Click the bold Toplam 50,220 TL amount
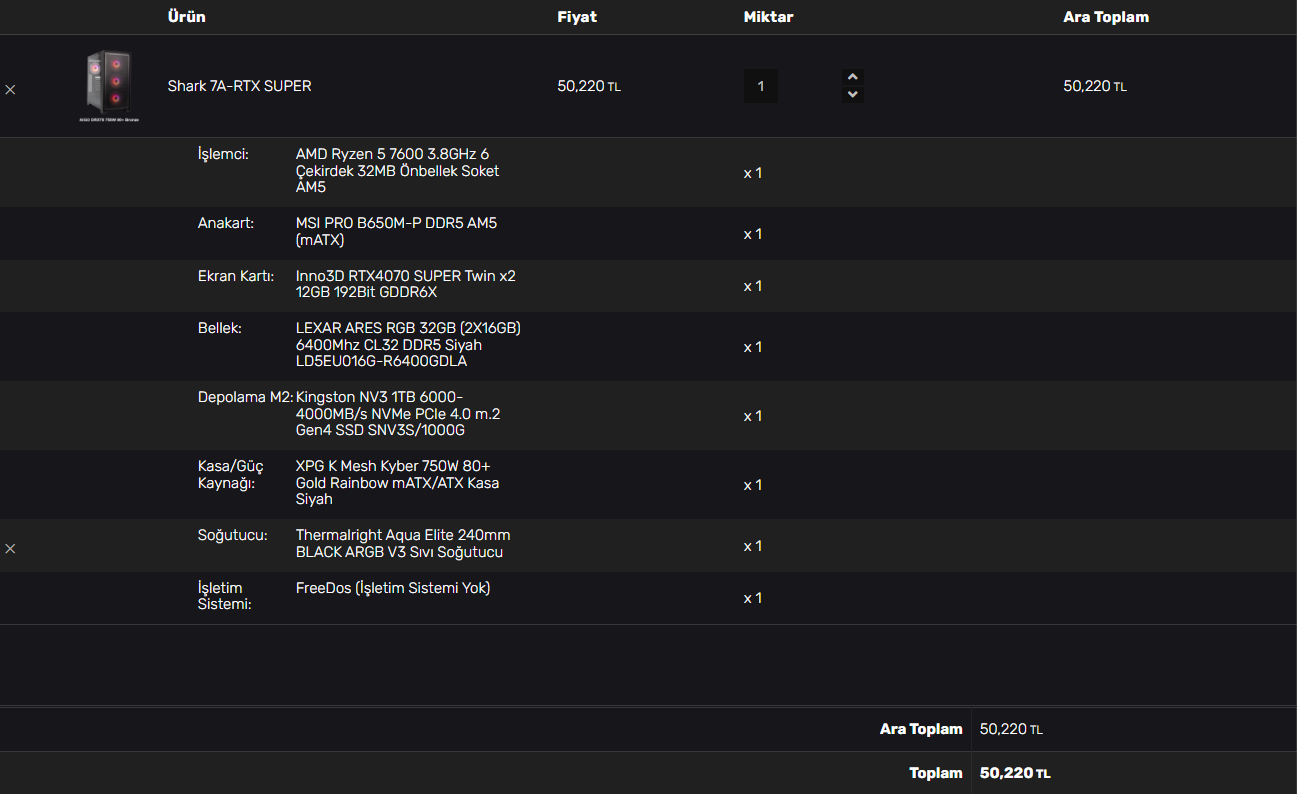This screenshot has height=794, width=1297. coord(1014,773)
